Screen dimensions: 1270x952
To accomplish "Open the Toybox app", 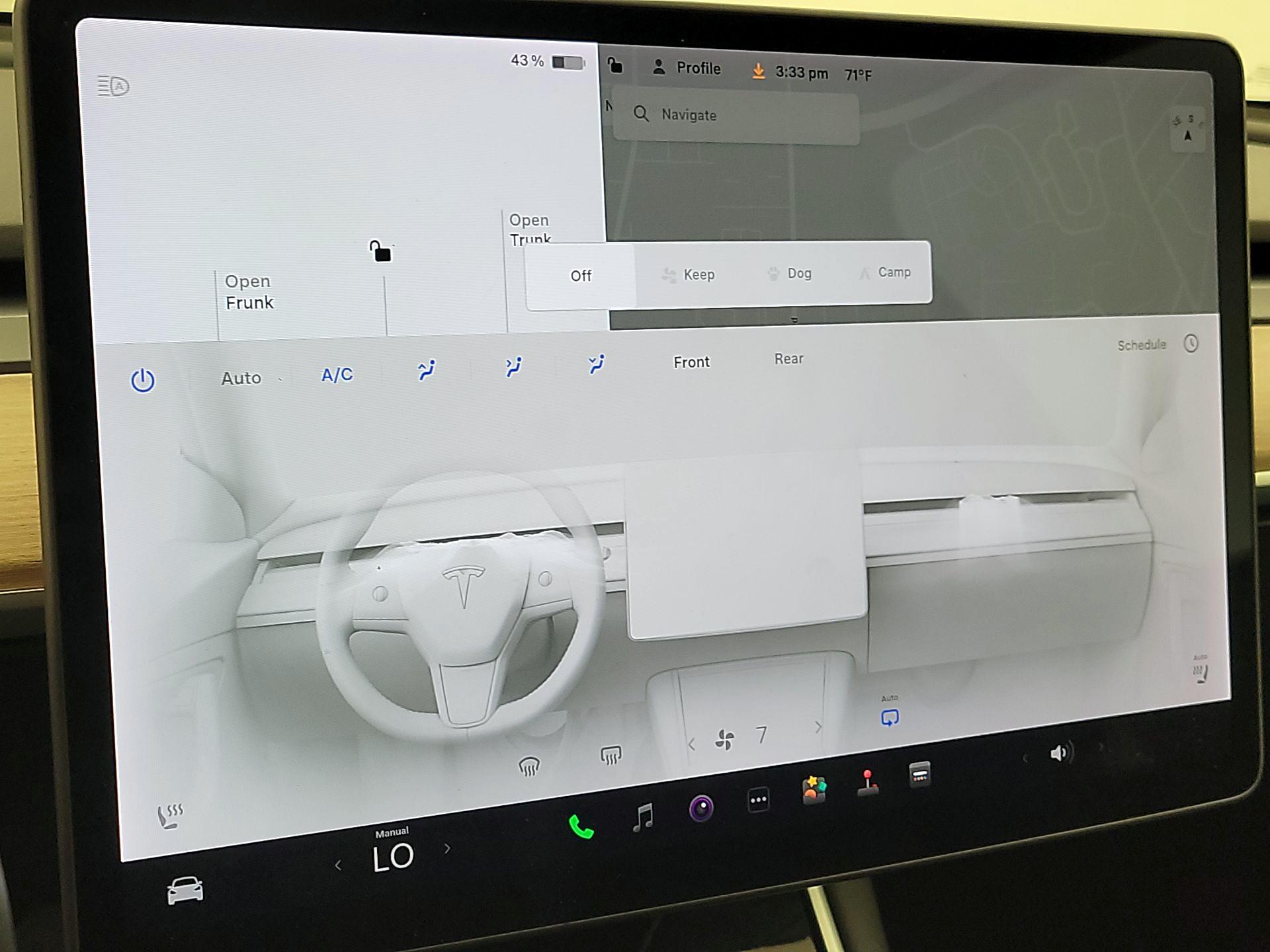I will click(x=814, y=791).
